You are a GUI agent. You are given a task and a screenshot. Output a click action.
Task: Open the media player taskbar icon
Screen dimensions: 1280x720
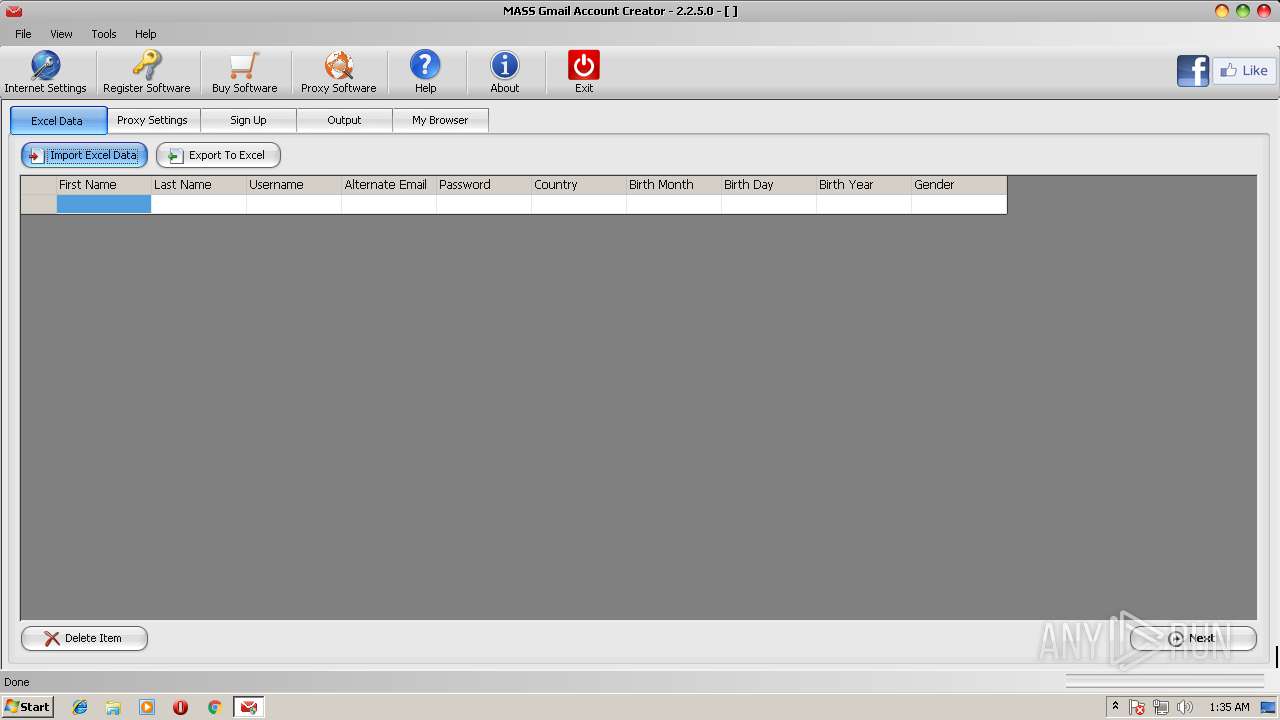coord(147,707)
